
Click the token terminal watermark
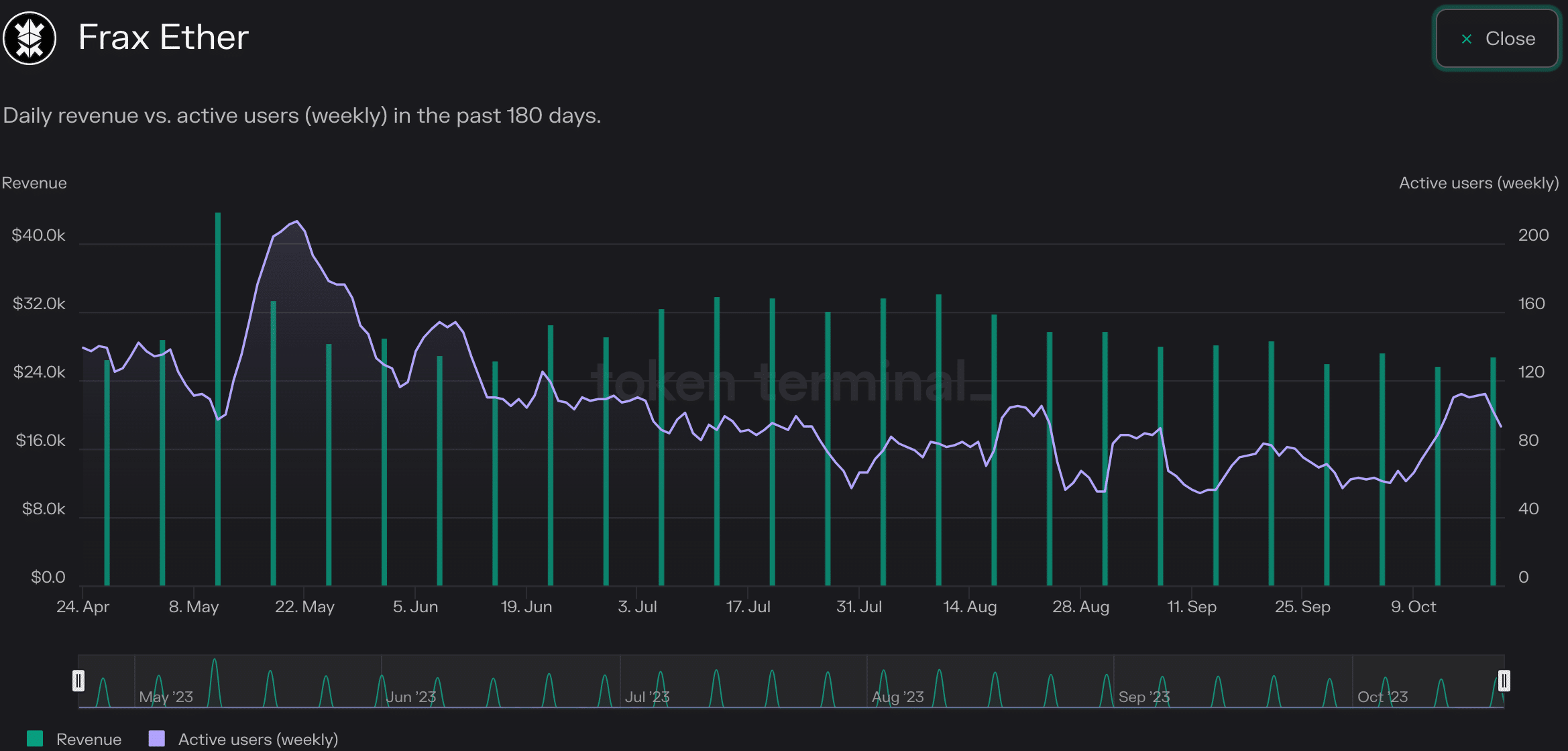click(791, 382)
